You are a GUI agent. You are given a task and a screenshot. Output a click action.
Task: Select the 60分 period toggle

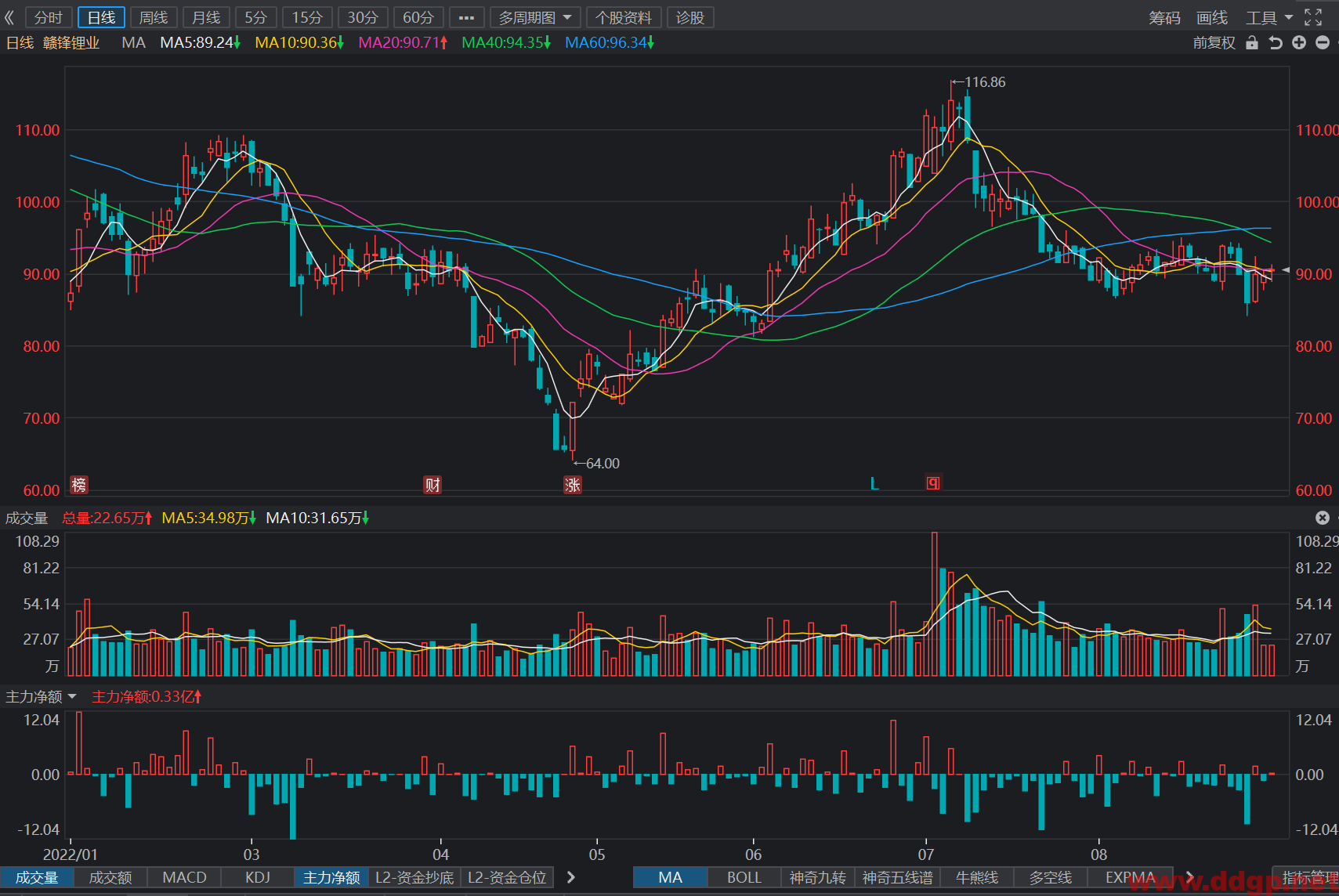(x=418, y=17)
